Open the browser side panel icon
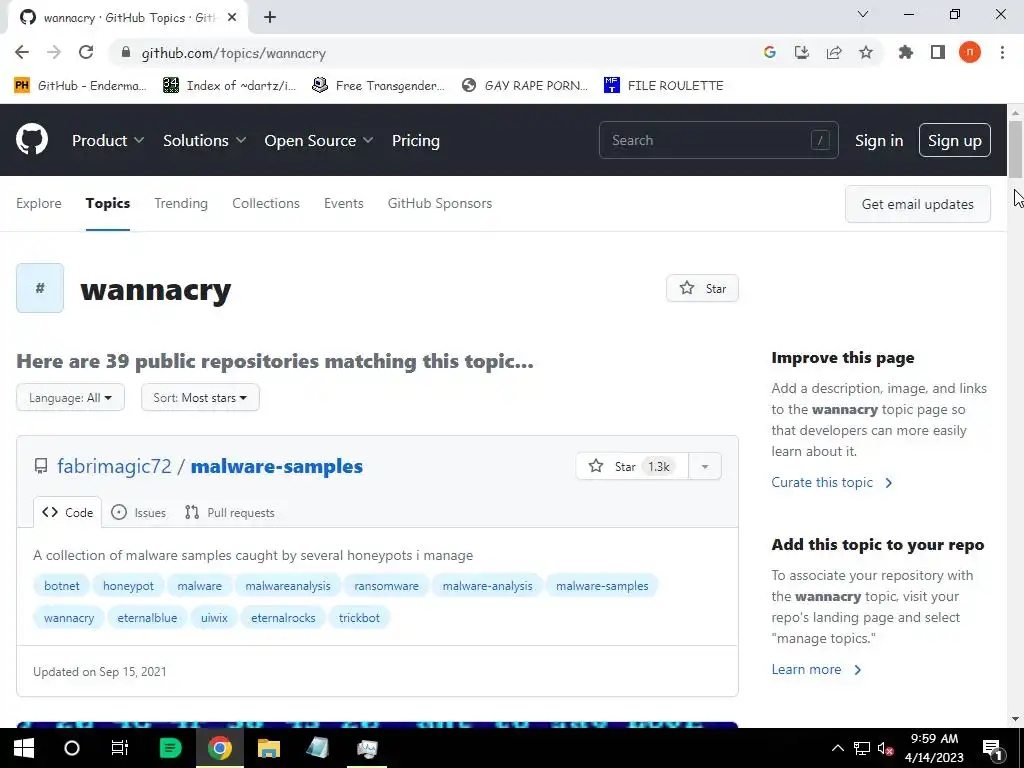 [x=938, y=52]
